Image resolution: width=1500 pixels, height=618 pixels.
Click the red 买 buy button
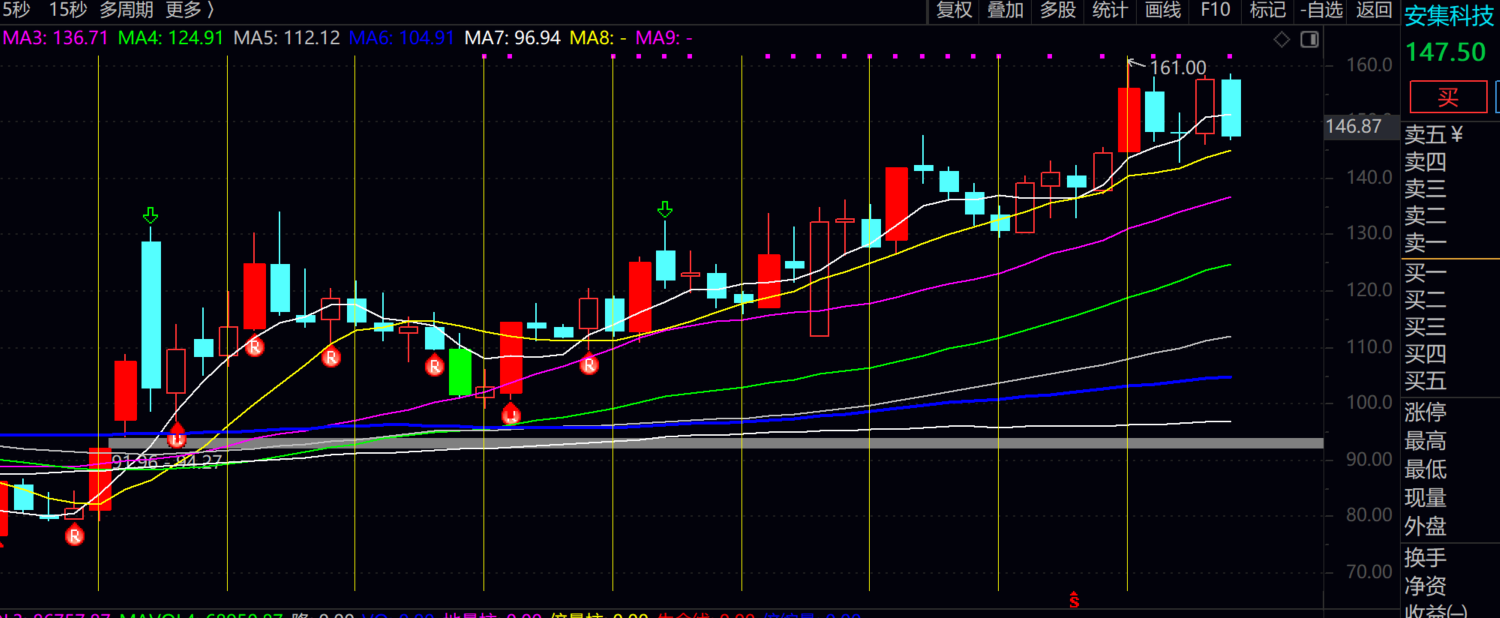point(1448,97)
